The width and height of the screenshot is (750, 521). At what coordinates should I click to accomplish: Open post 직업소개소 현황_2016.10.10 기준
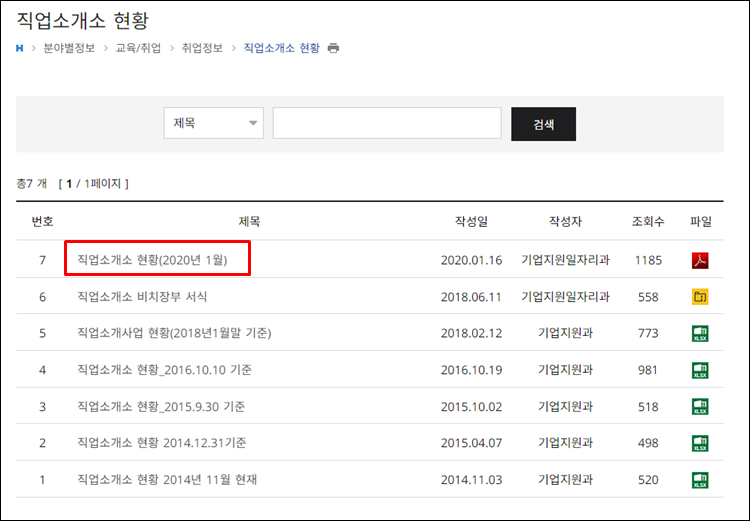164,370
